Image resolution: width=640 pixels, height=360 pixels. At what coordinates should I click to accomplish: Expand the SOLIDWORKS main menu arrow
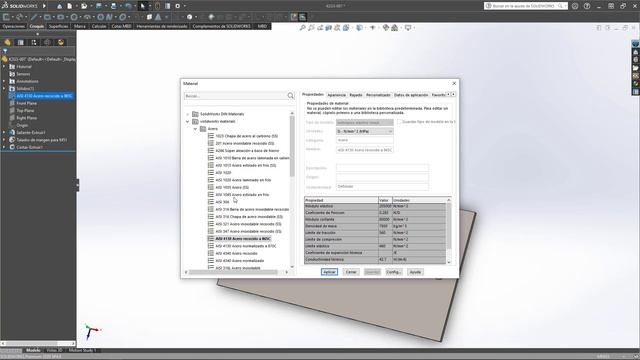44,6
